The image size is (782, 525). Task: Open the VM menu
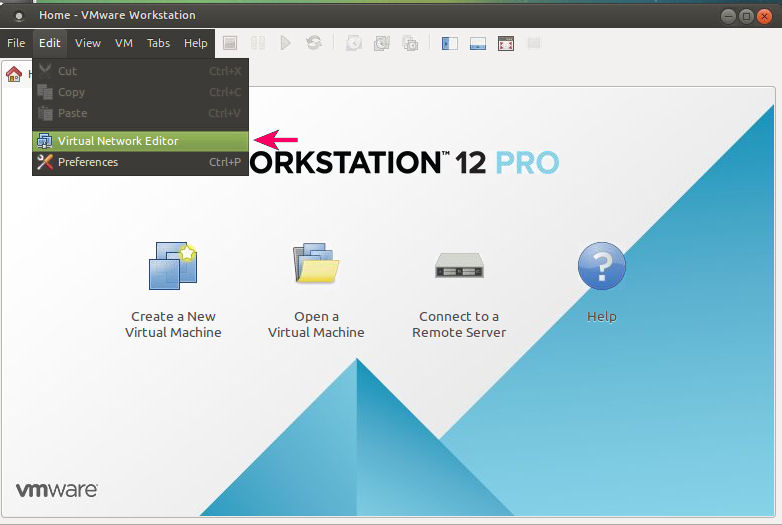(124, 43)
